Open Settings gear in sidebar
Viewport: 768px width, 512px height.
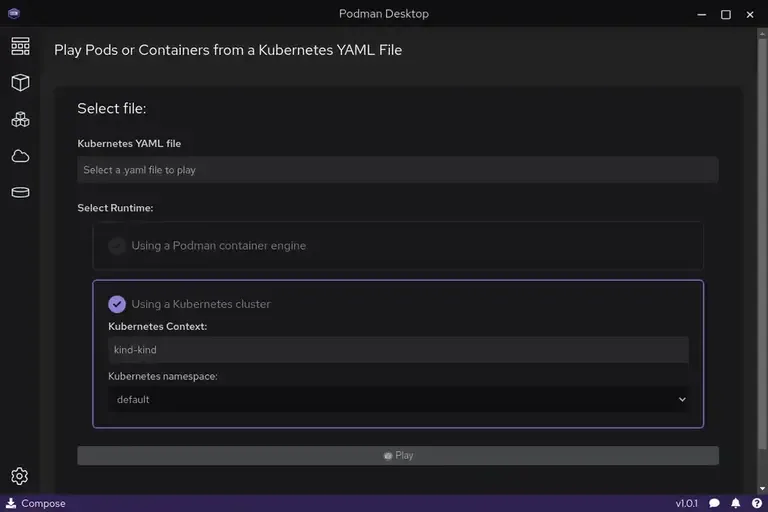[x=20, y=476]
